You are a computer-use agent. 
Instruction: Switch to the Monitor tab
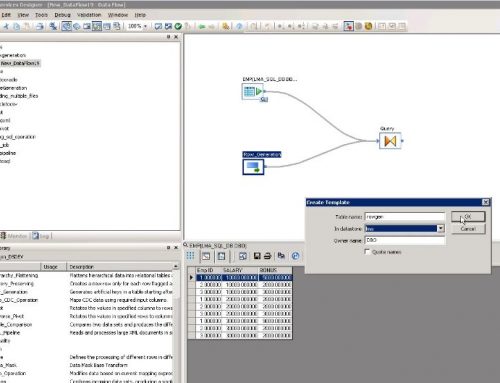coord(14,236)
